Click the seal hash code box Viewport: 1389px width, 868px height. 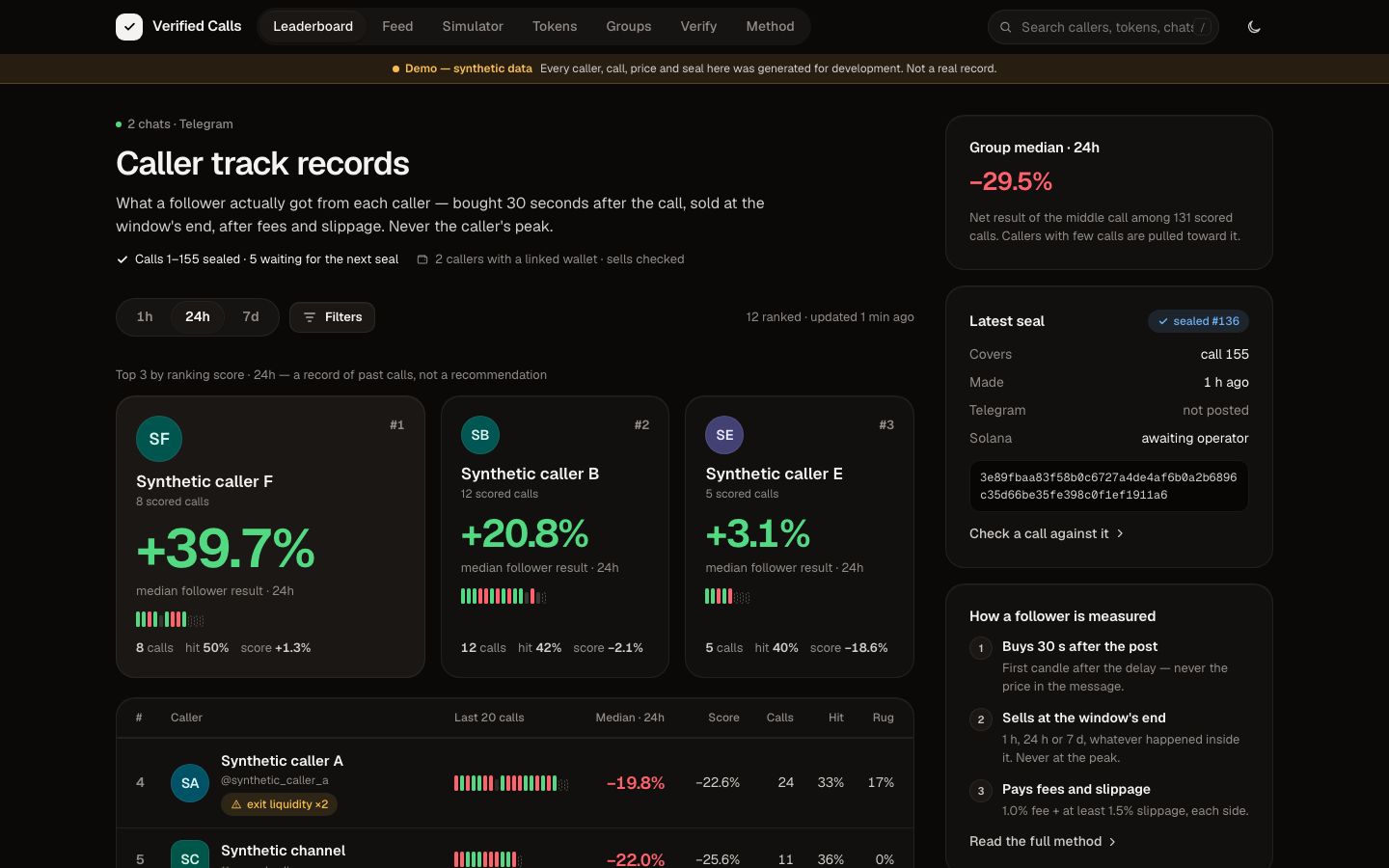coord(1109,486)
